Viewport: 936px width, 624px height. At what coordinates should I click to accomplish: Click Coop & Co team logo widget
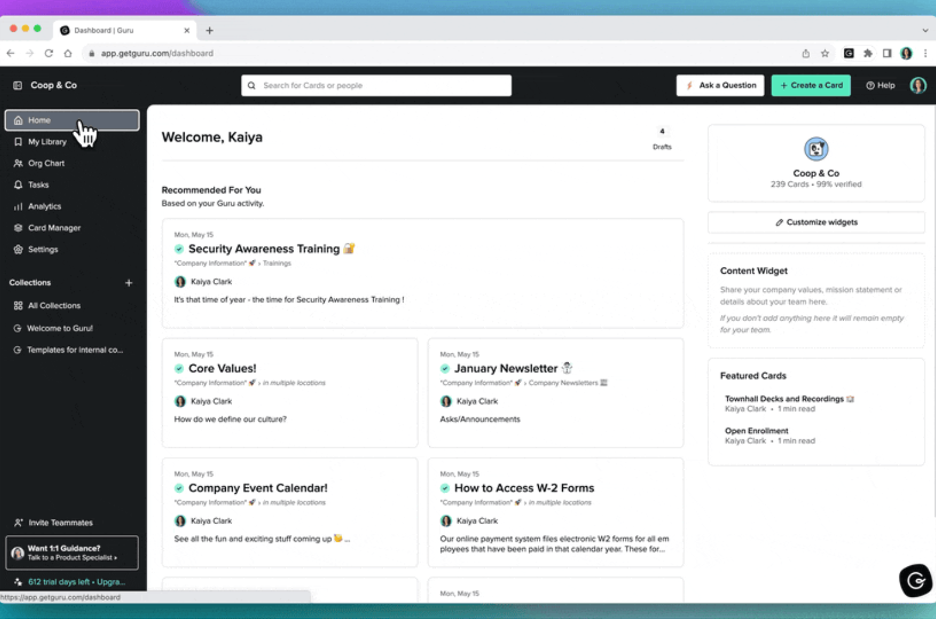tap(815, 149)
